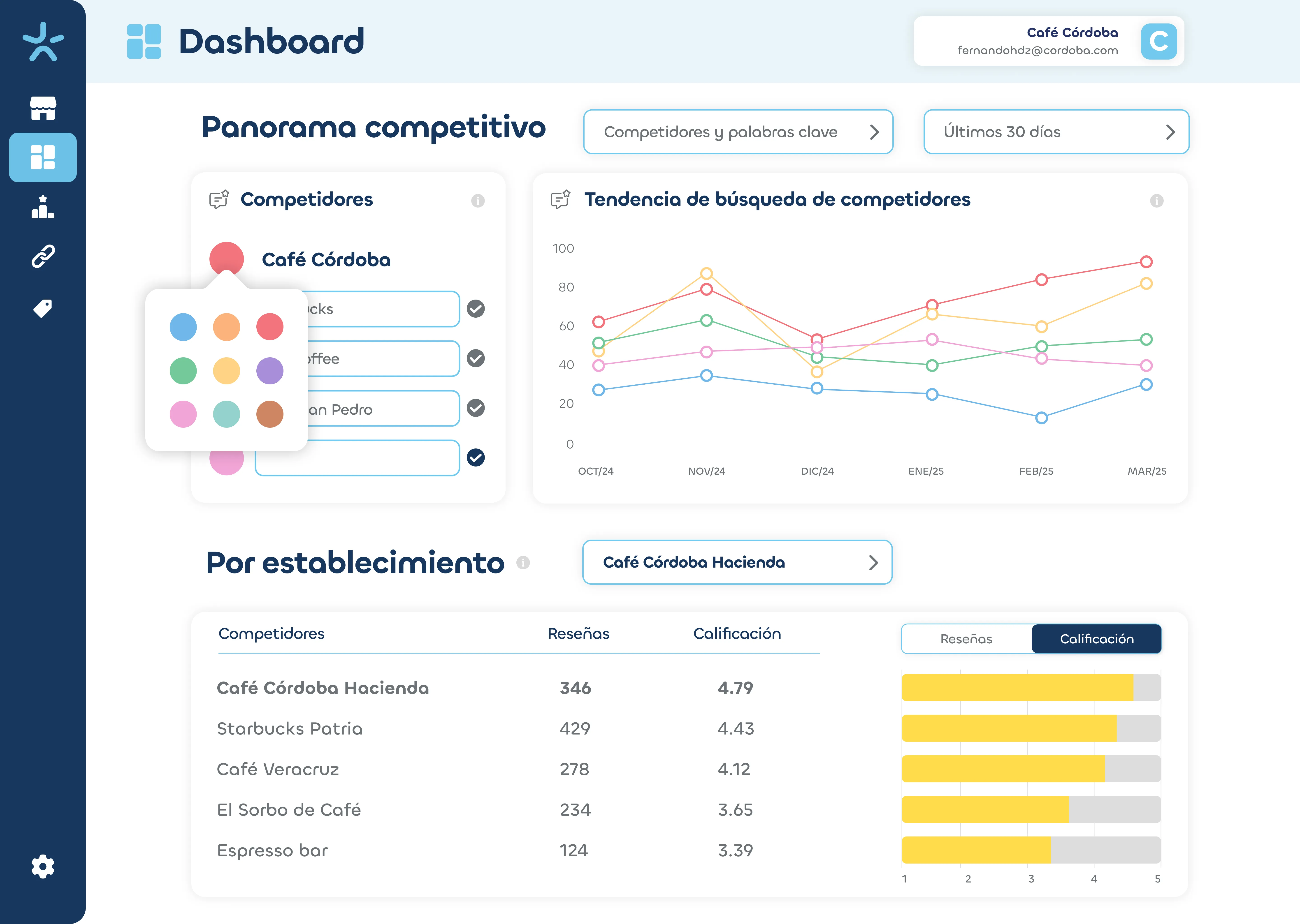Toggle dark checkmark beside empty competitor field
Viewport: 1300px width, 924px height.
coord(476,457)
